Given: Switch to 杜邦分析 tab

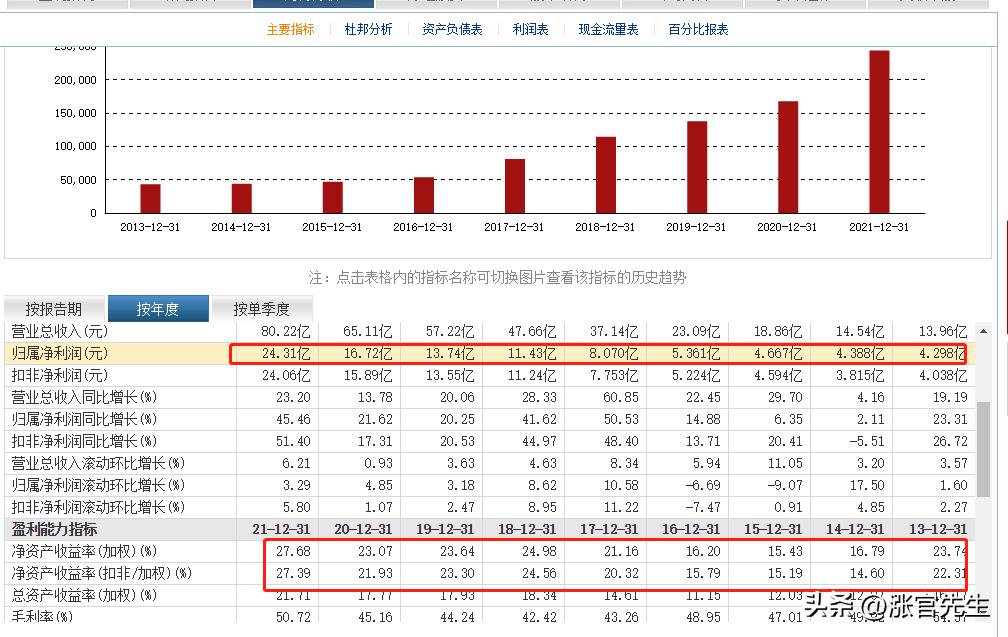Looking at the screenshot, I should click(x=368, y=30).
